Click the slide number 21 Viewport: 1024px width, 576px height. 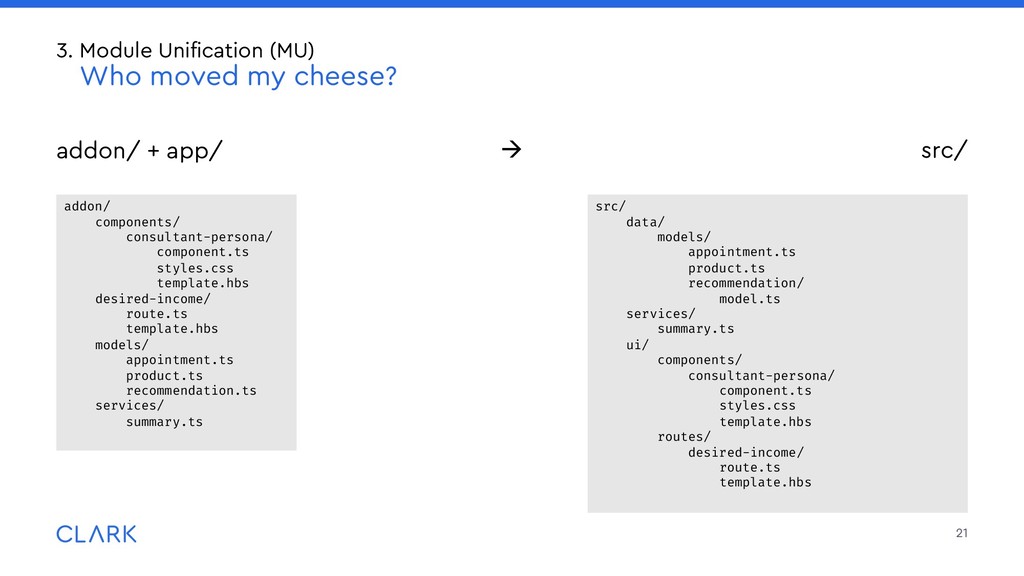pyautogui.click(x=961, y=533)
